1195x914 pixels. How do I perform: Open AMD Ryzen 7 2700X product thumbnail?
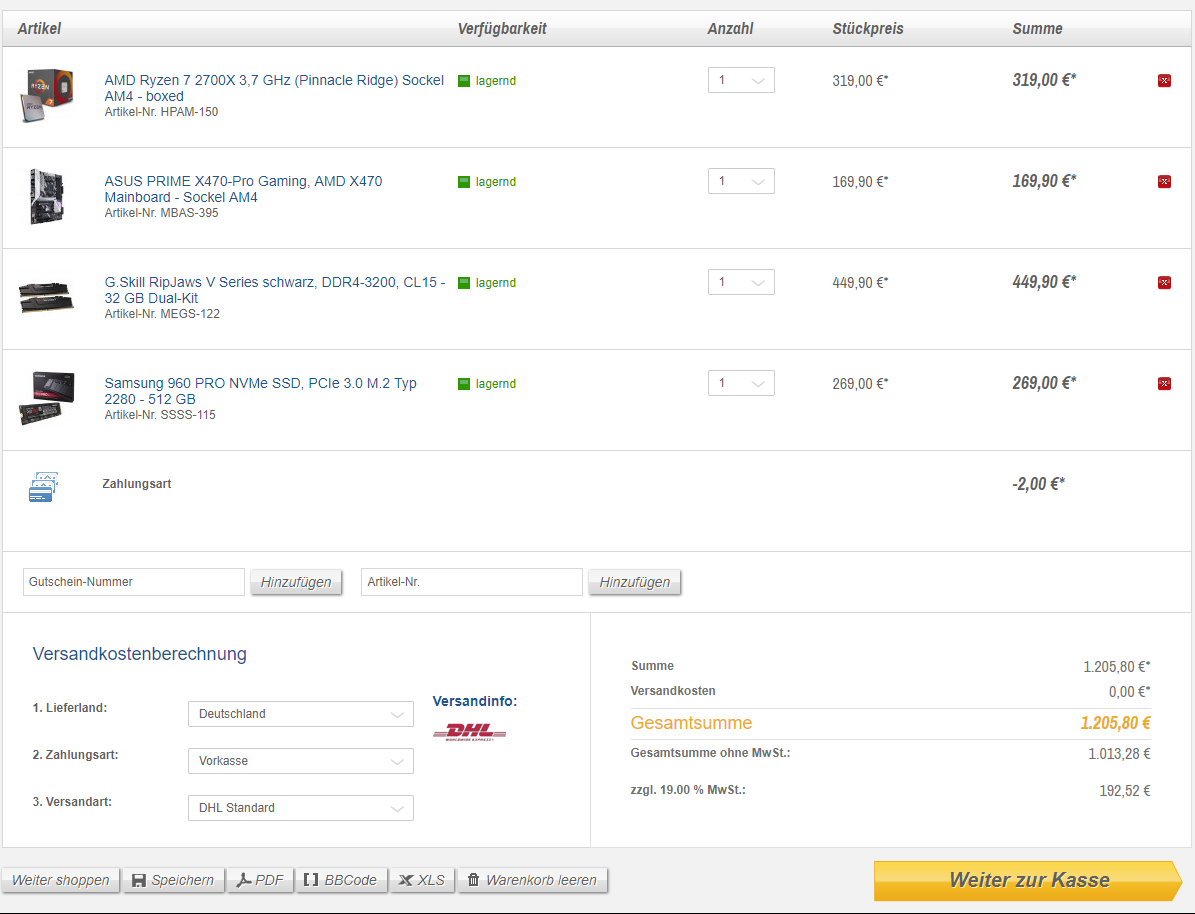pyautogui.click(x=46, y=95)
